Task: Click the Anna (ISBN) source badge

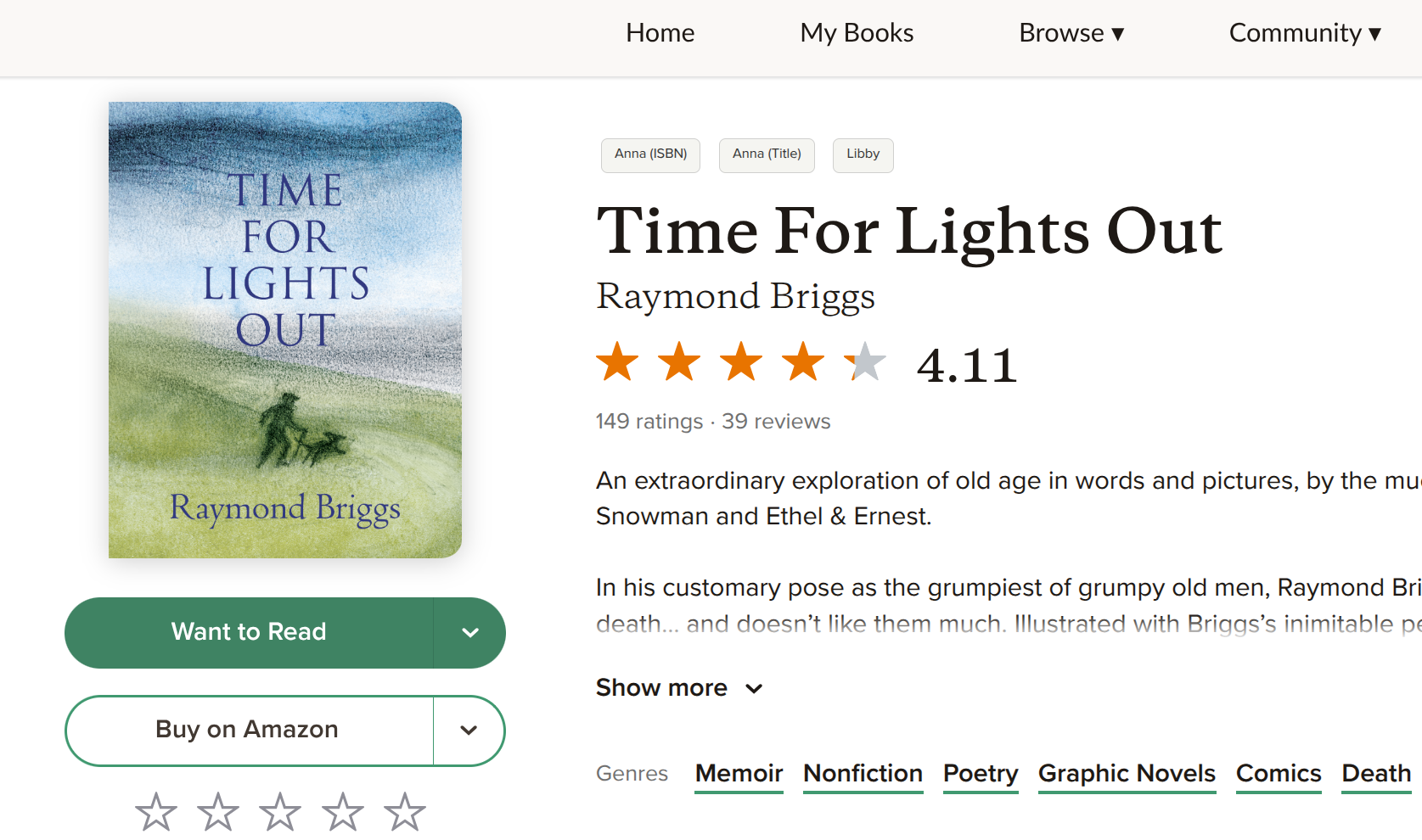Action: click(x=650, y=155)
